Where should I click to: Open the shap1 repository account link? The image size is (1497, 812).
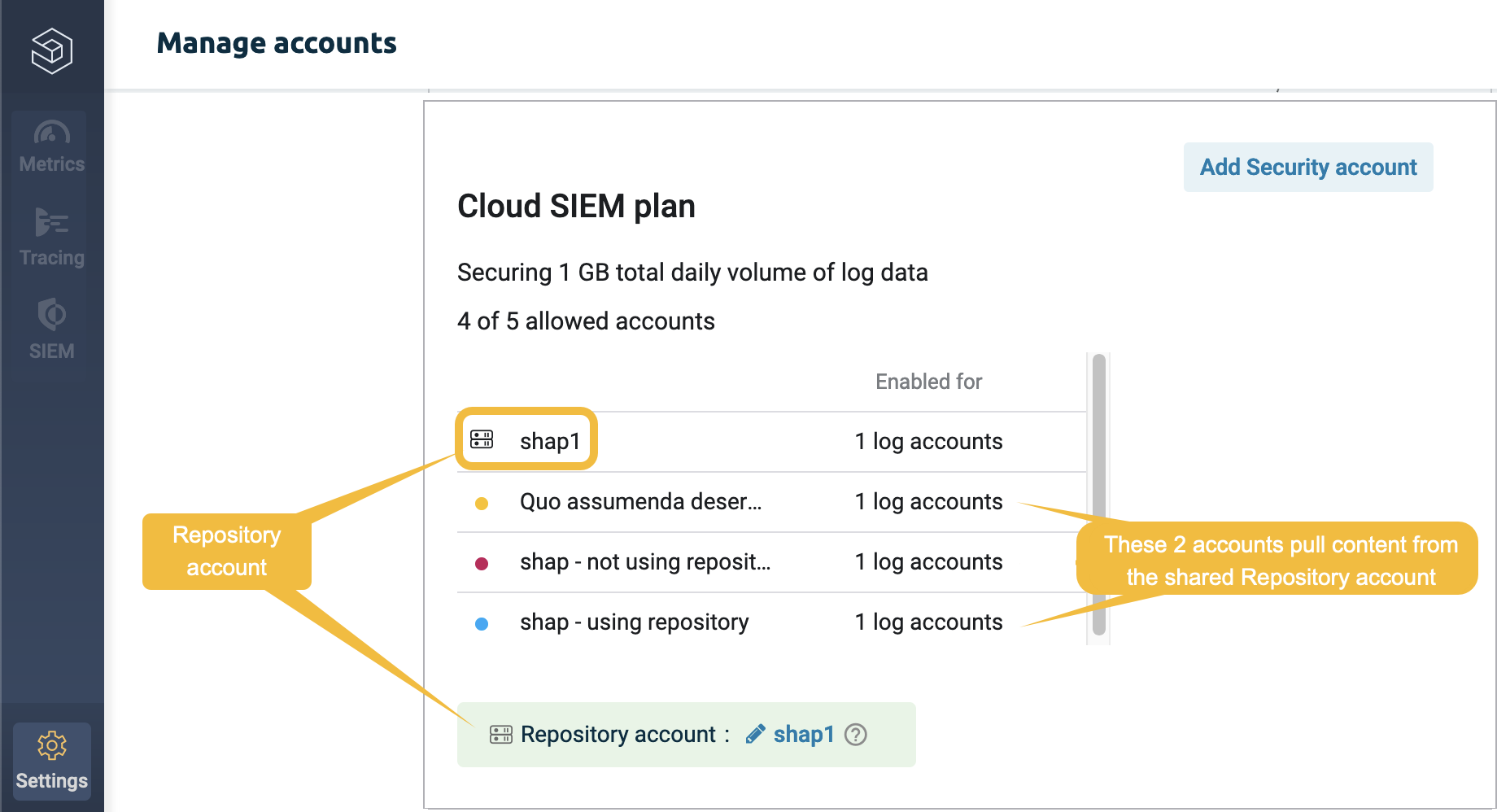click(x=804, y=735)
